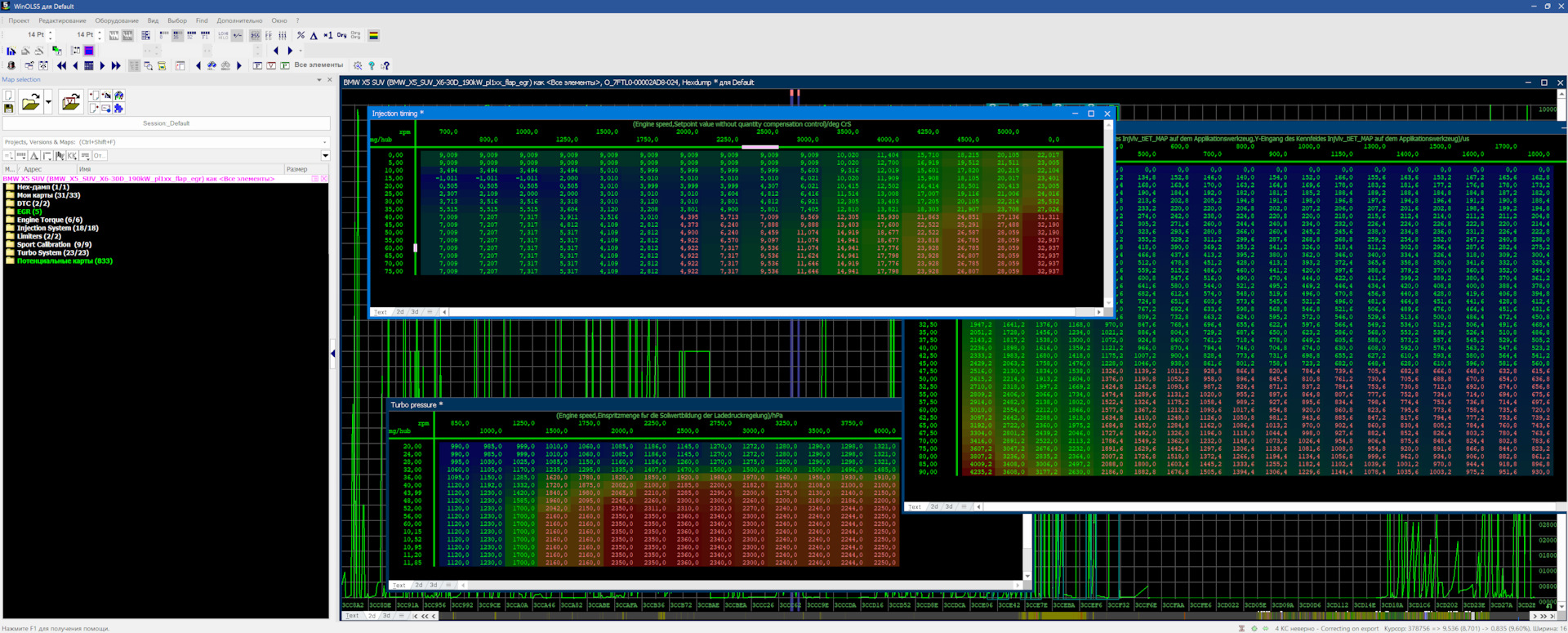Show original values with the Org icon
Screen dimensions: 1568x633
[341, 35]
